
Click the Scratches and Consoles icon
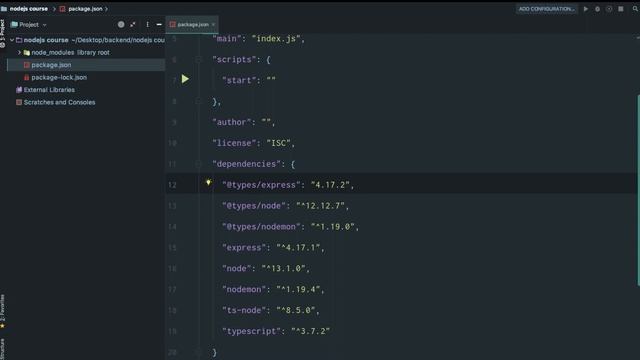[19, 102]
